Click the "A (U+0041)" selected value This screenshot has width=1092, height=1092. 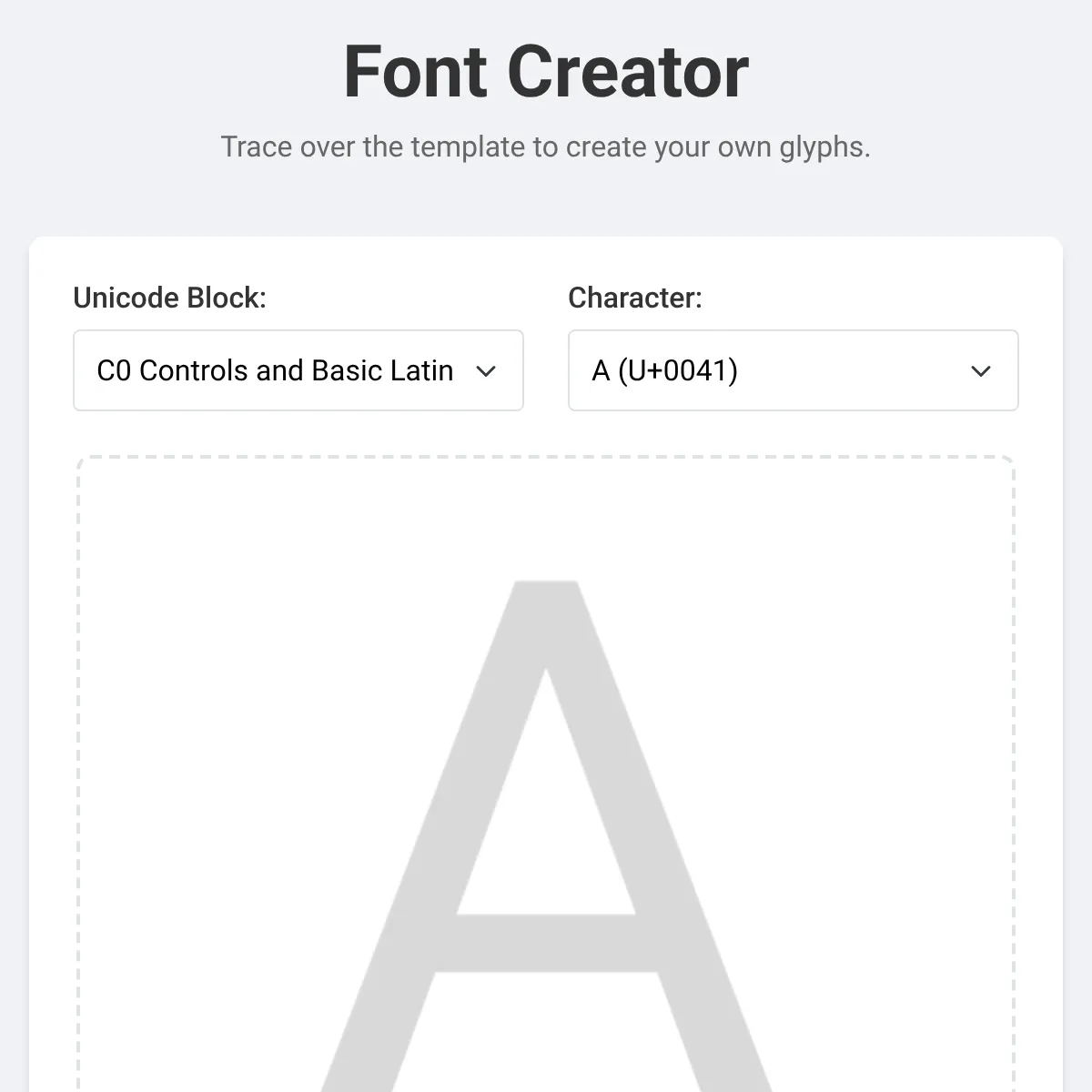click(x=664, y=370)
